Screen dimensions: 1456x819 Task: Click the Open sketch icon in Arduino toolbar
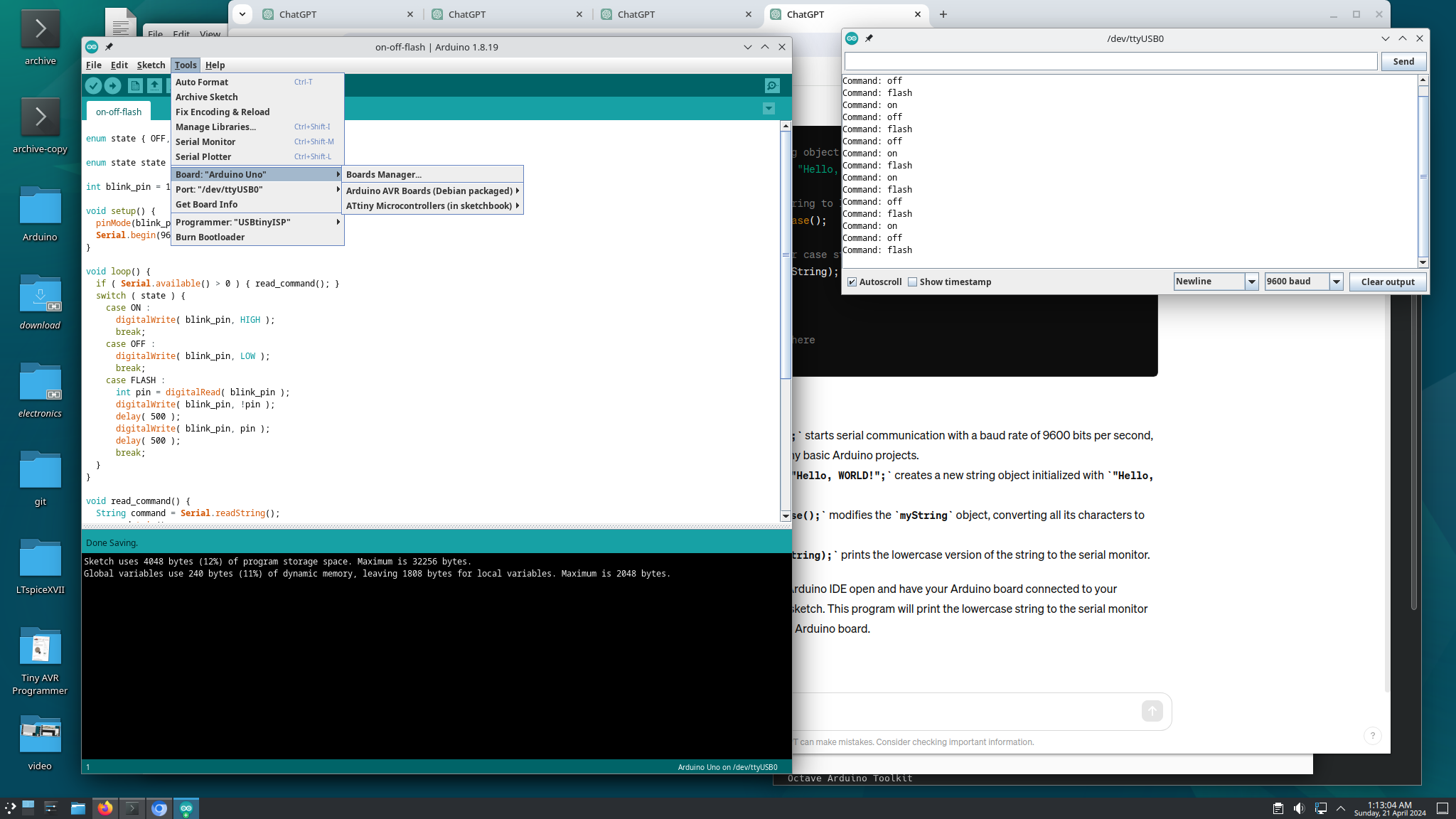coord(154,85)
